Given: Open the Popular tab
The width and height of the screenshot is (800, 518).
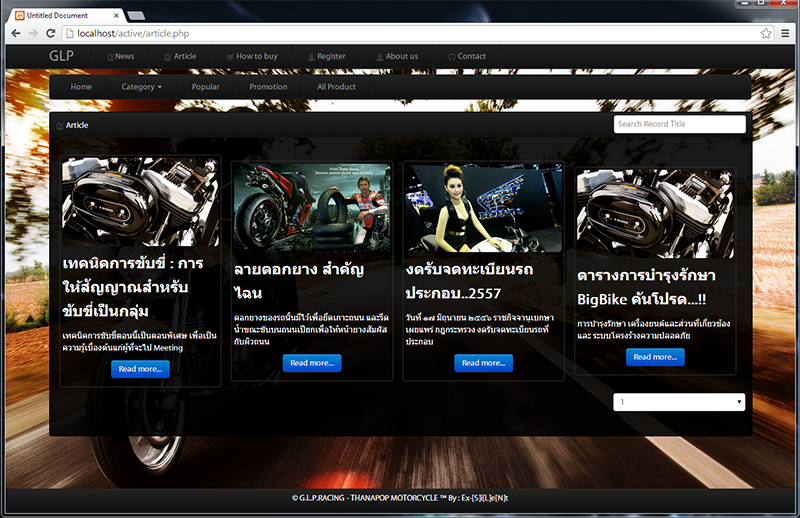Looking at the screenshot, I should 206,87.
